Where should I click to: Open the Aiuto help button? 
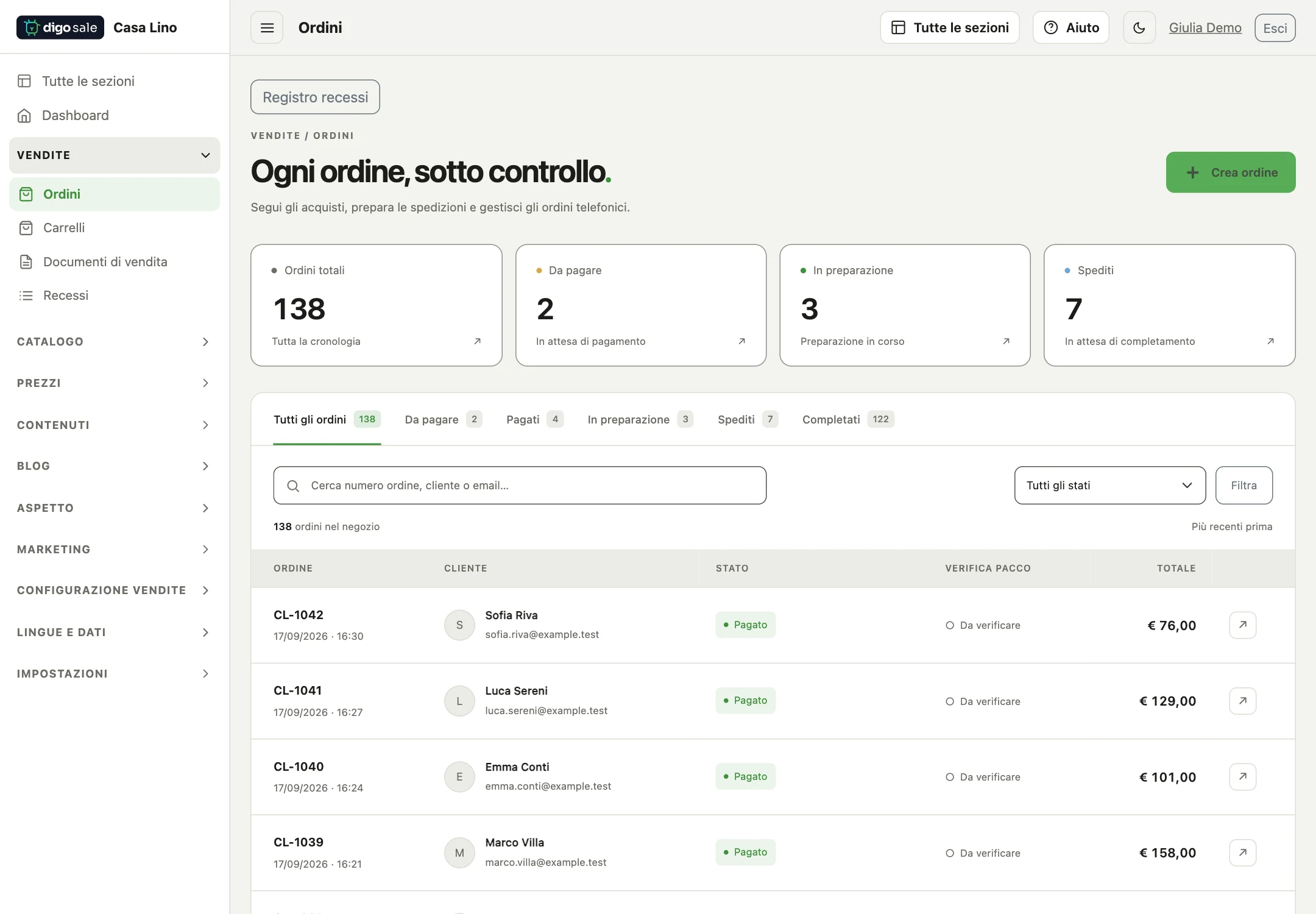pyautogui.click(x=1070, y=27)
